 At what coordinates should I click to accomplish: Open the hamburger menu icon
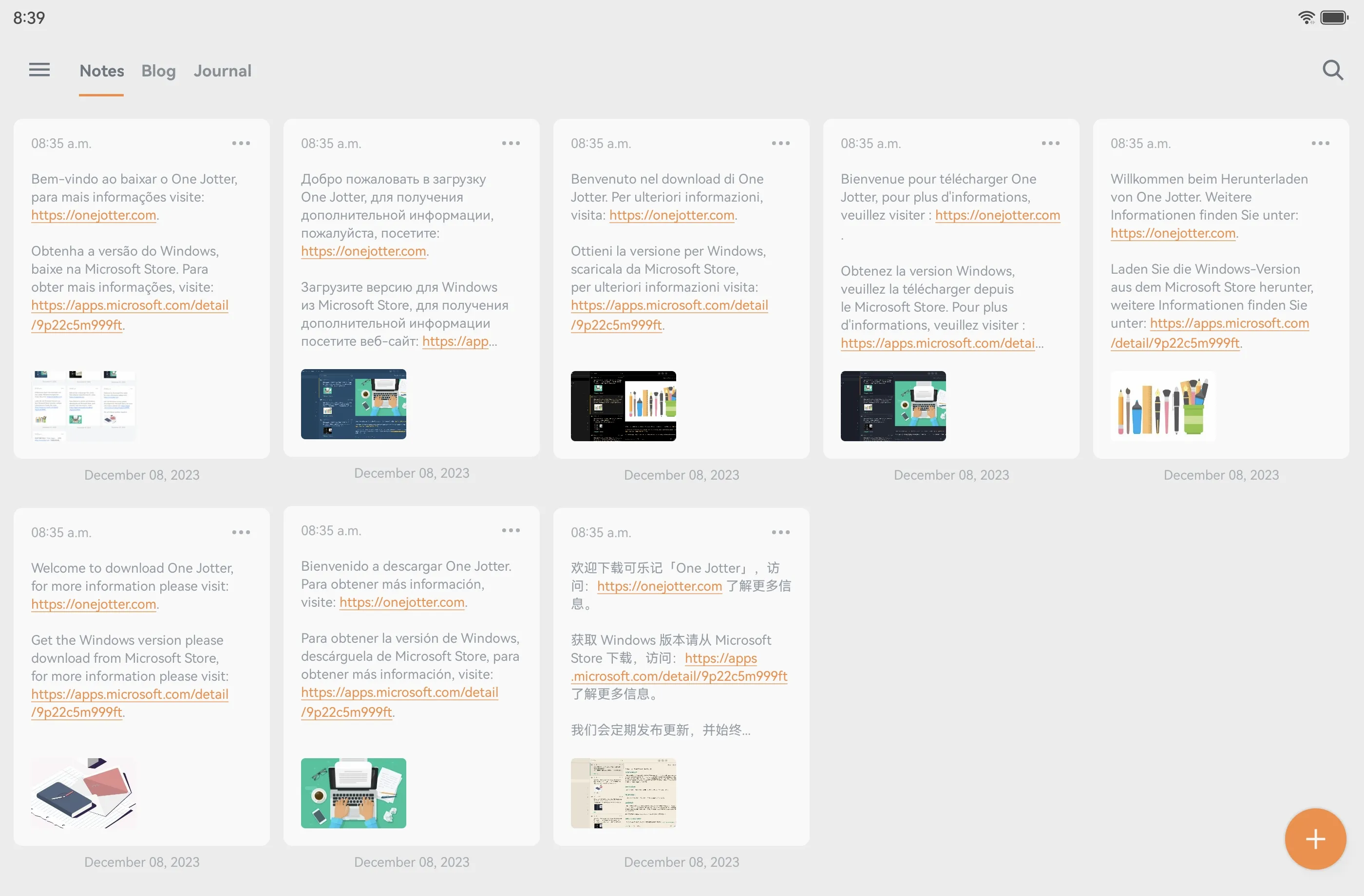40,69
